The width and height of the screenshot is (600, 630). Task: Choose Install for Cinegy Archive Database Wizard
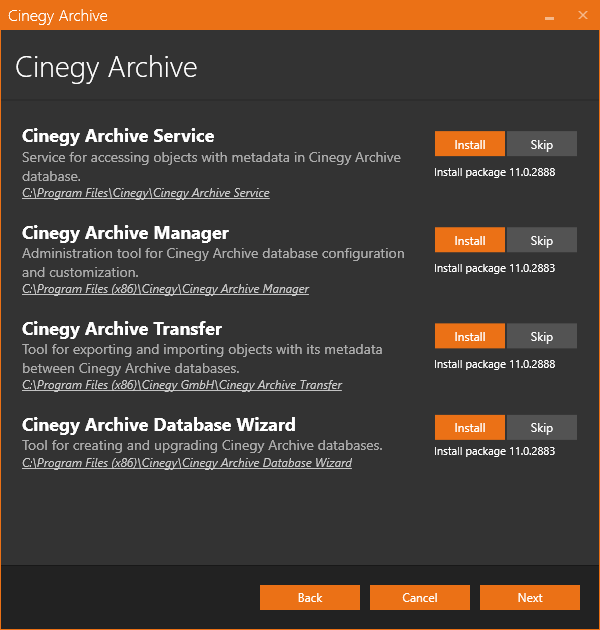(x=469, y=428)
